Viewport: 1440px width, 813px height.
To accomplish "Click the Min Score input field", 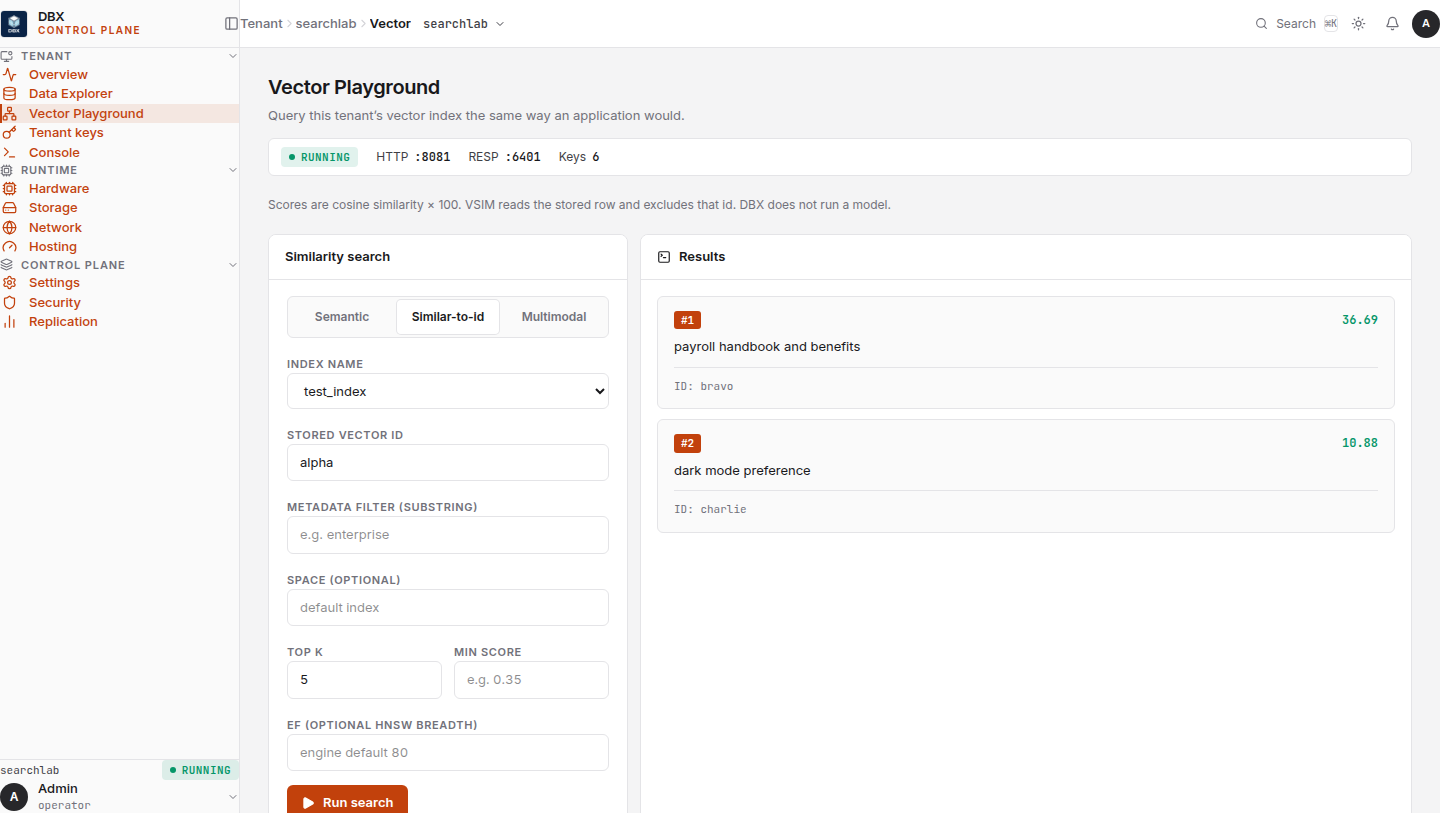I will point(531,680).
